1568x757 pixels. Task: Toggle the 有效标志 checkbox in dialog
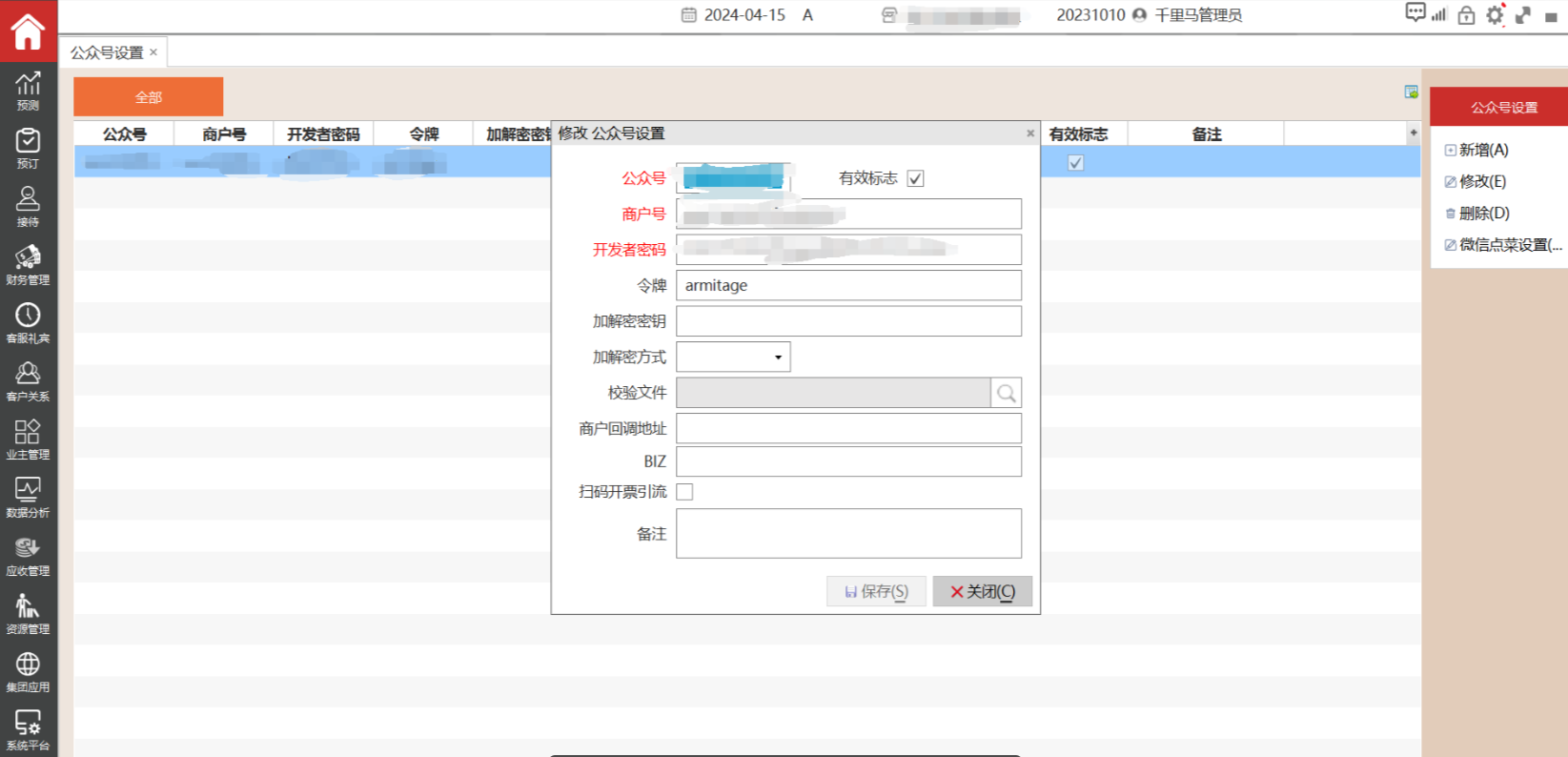[915, 178]
